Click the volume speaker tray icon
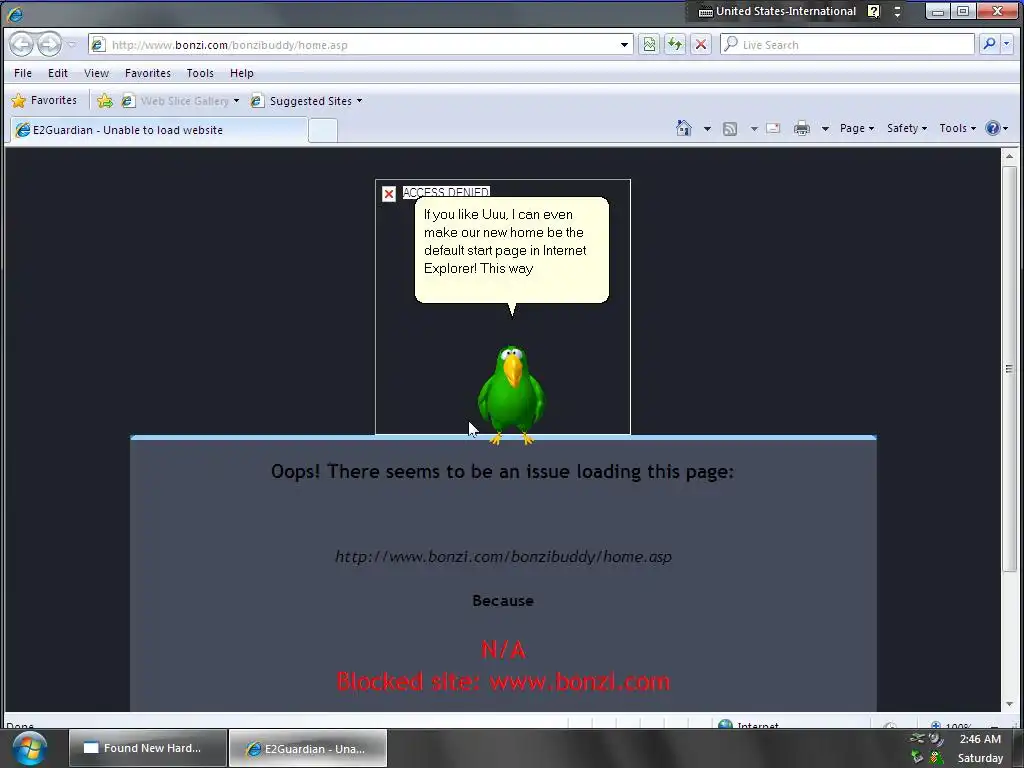This screenshot has height=768, width=1024. 936,739
